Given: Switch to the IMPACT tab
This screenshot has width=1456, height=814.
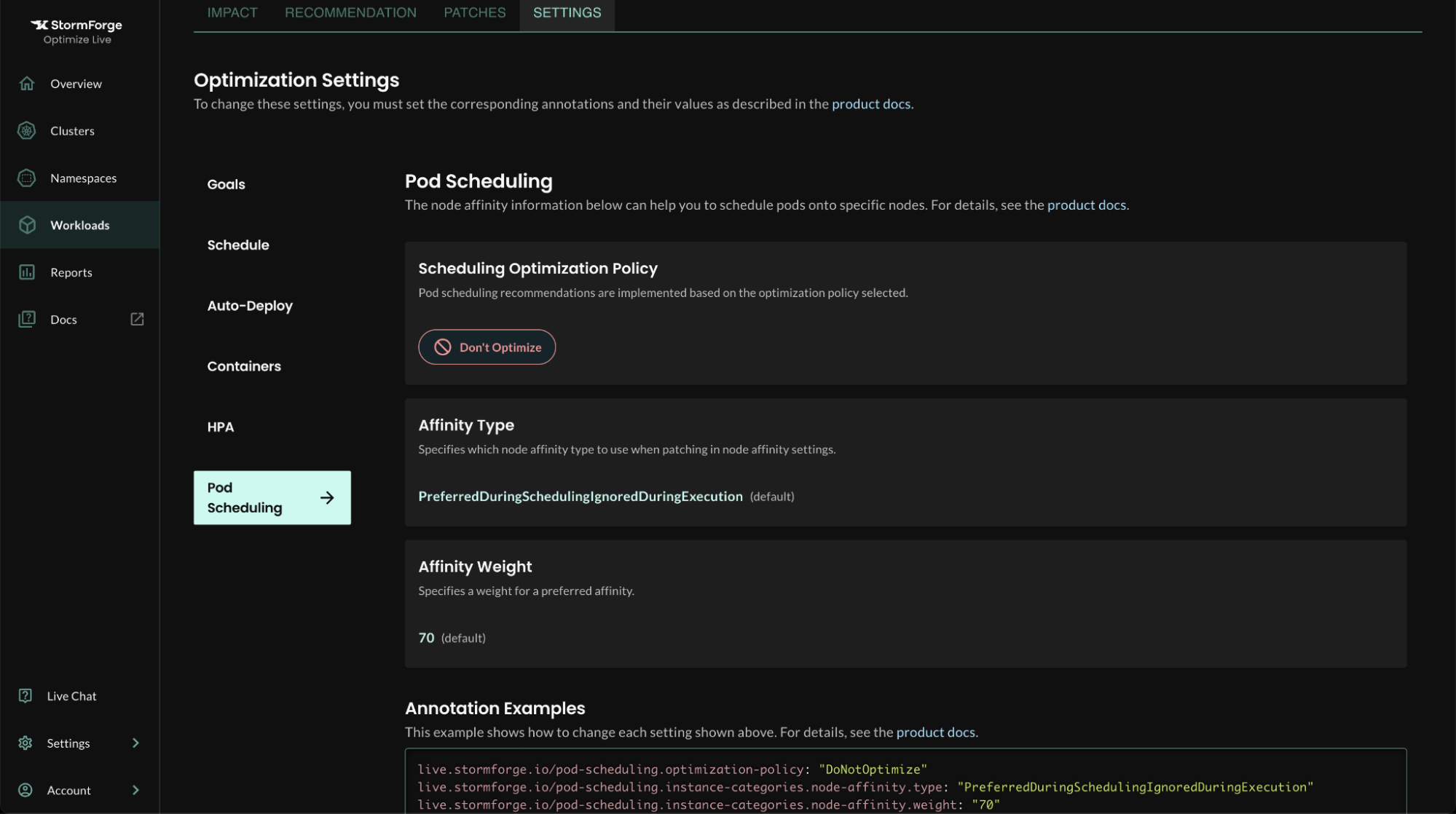Looking at the screenshot, I should click(x=232, y=12).
